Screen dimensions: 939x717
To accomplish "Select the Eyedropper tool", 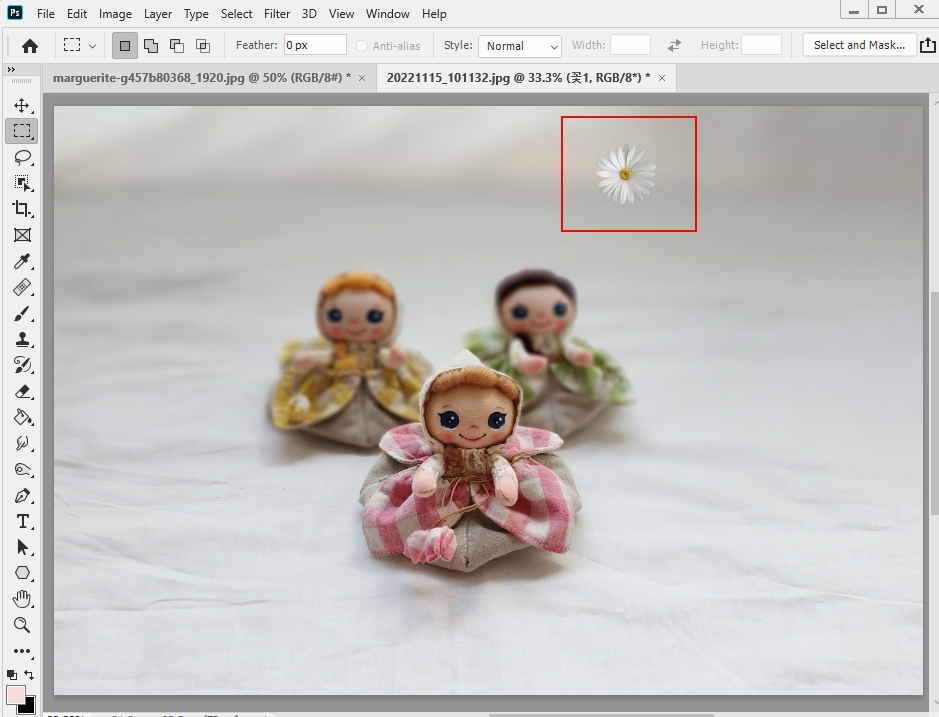I will tap(22, 261).
